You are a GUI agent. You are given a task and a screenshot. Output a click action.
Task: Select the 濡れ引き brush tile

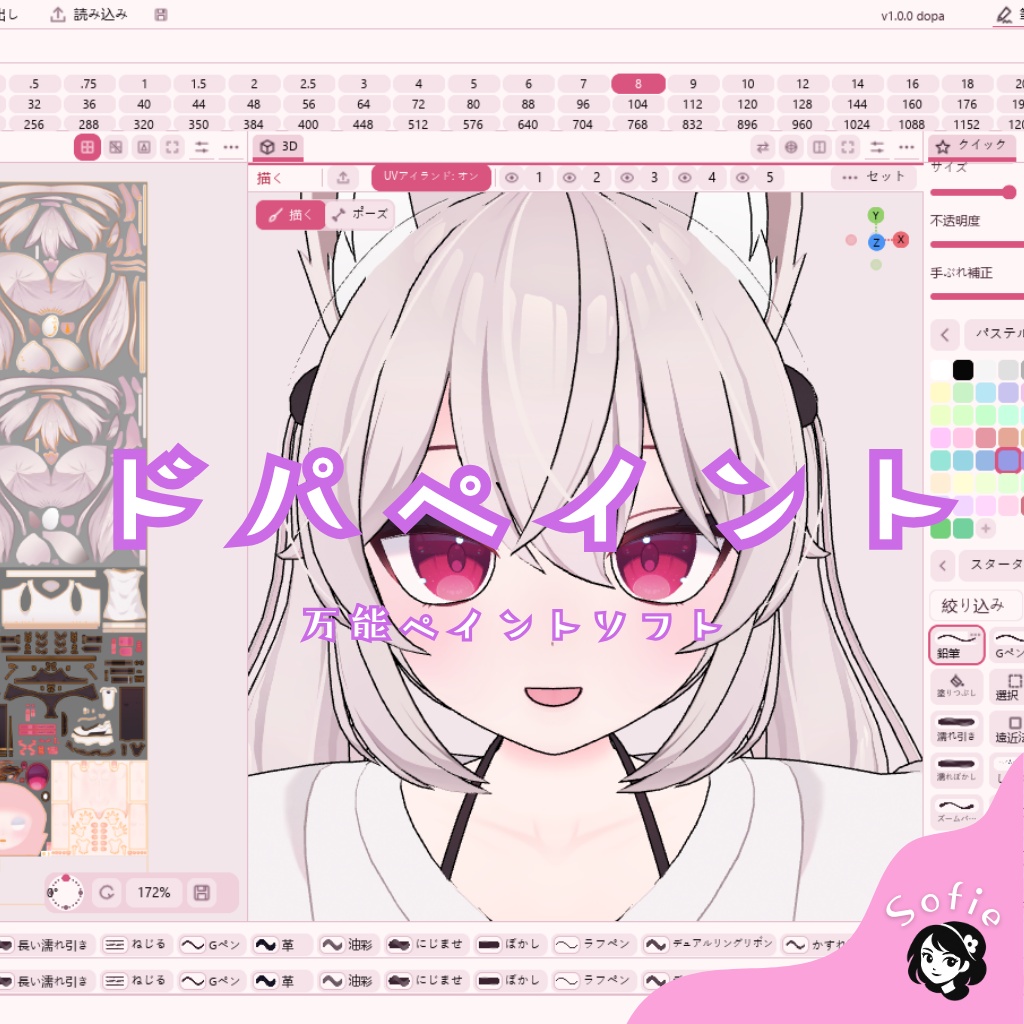pyautogui.click(x=957, y=728)
